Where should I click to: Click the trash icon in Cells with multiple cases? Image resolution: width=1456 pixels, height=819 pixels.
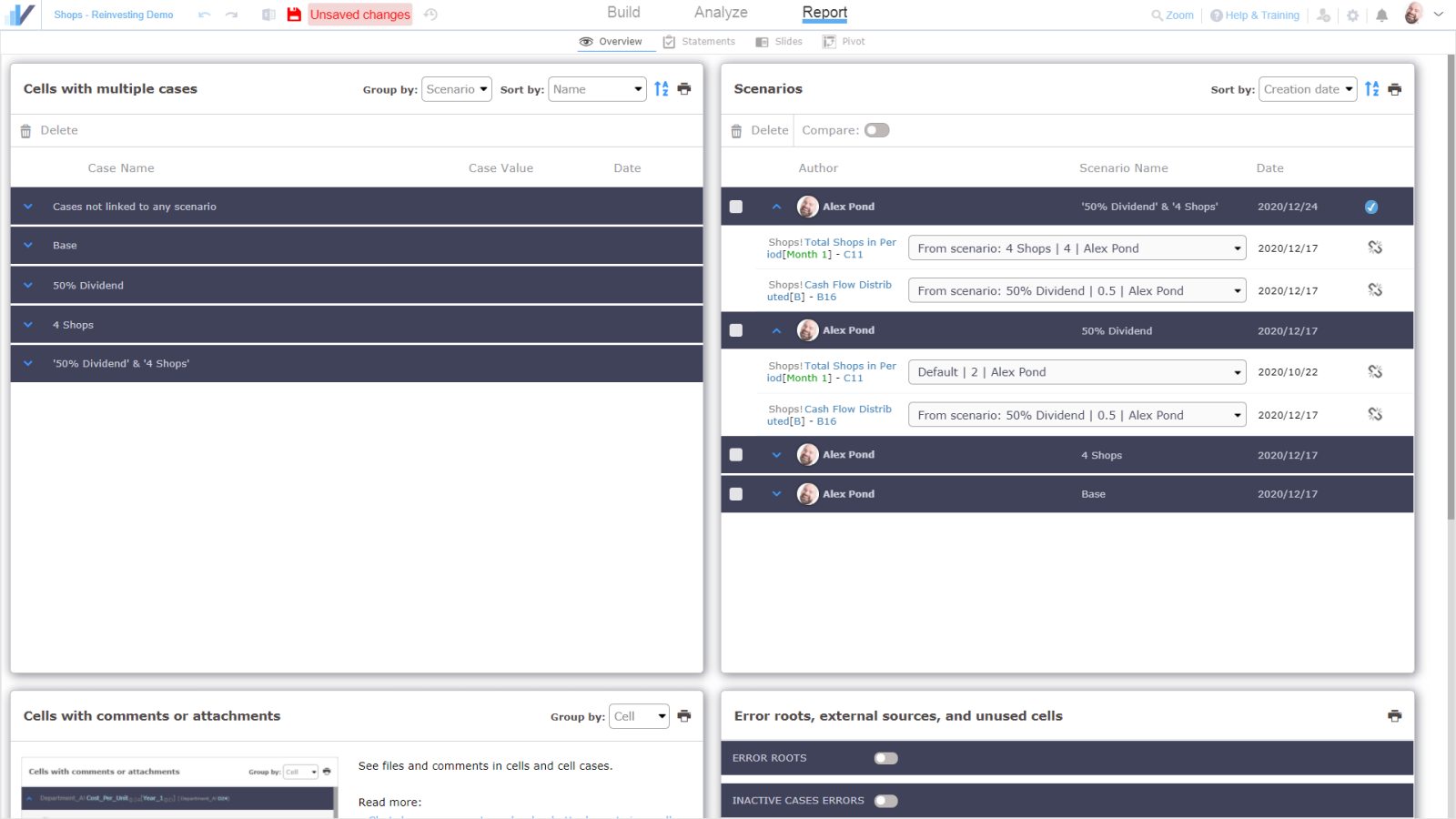(25, 131)
